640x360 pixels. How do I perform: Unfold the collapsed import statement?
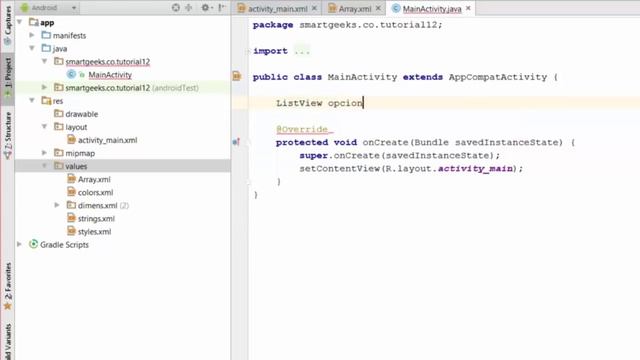point(248,51)
